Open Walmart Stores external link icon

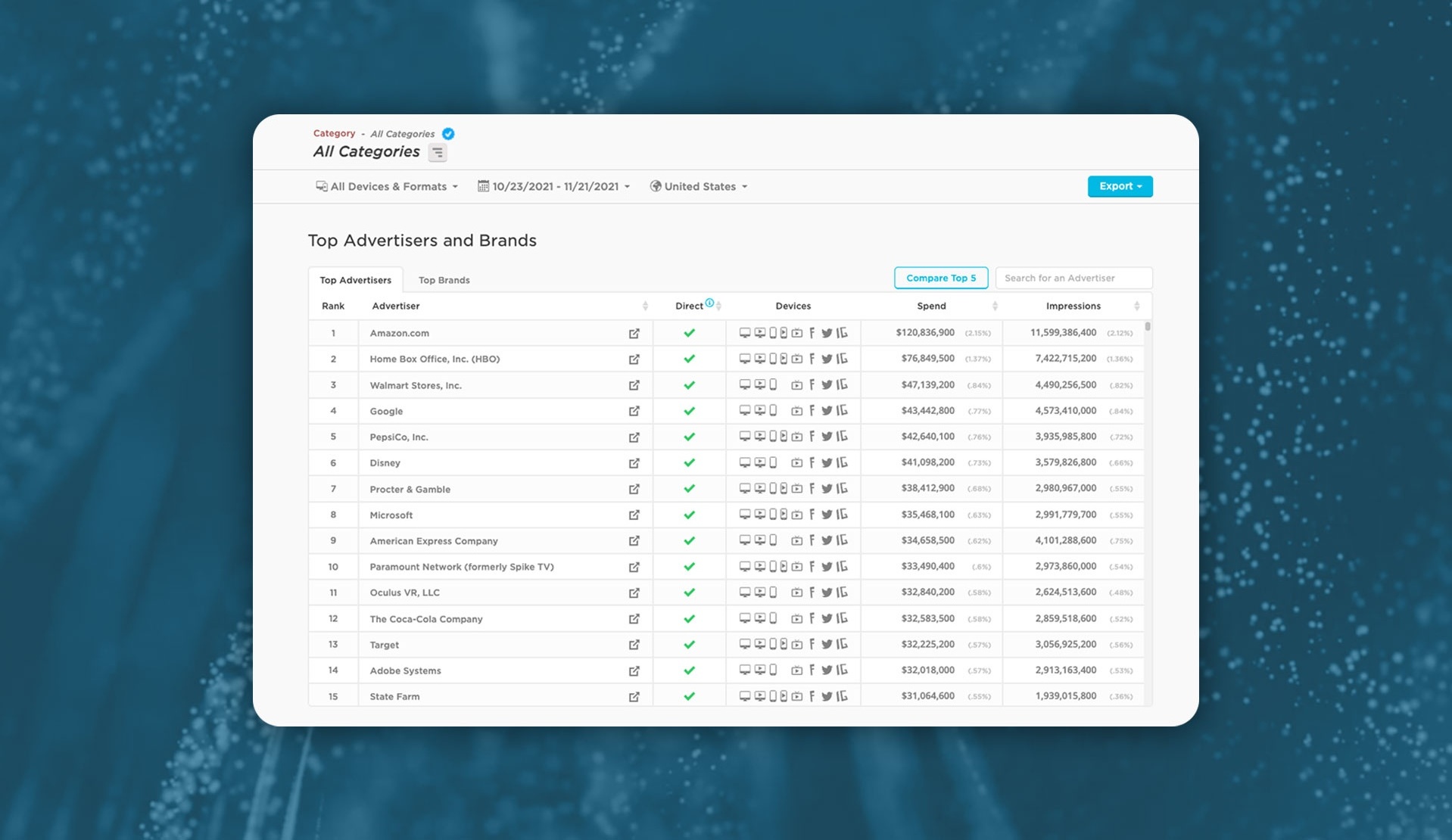click(x=634, y=385)
